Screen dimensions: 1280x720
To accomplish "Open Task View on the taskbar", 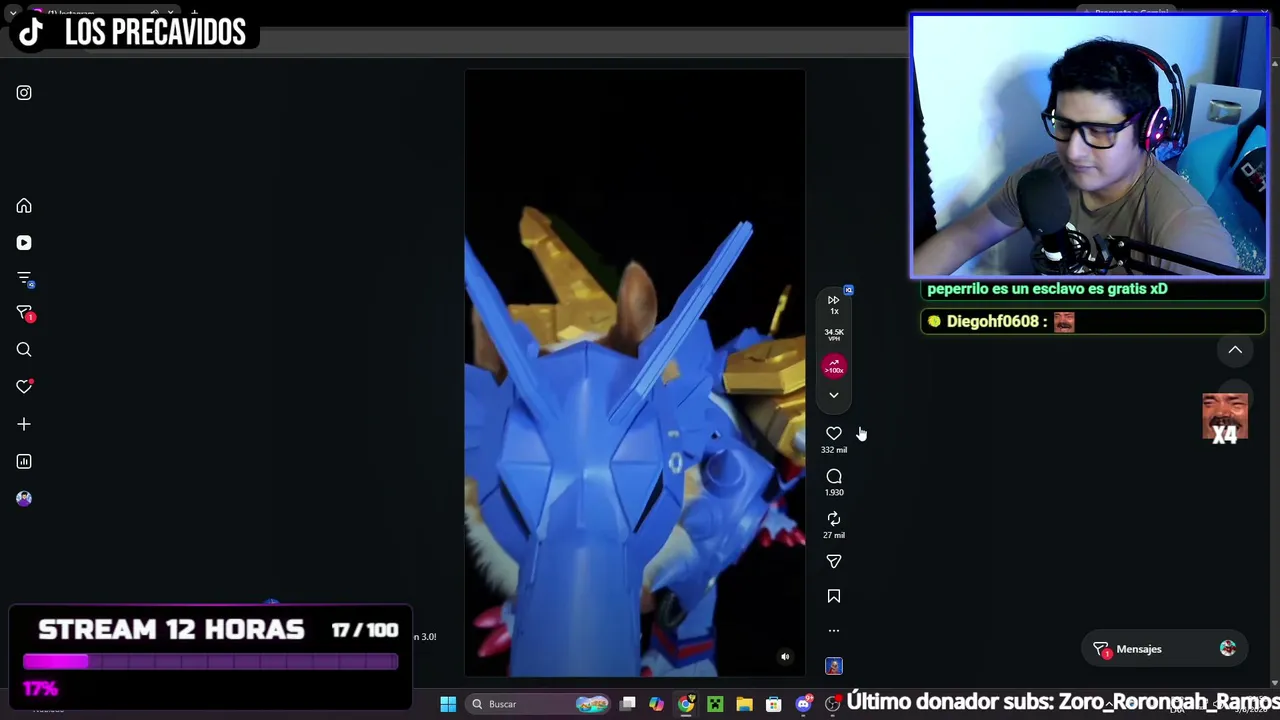I will pyautogui.click(x=627, y=704).
